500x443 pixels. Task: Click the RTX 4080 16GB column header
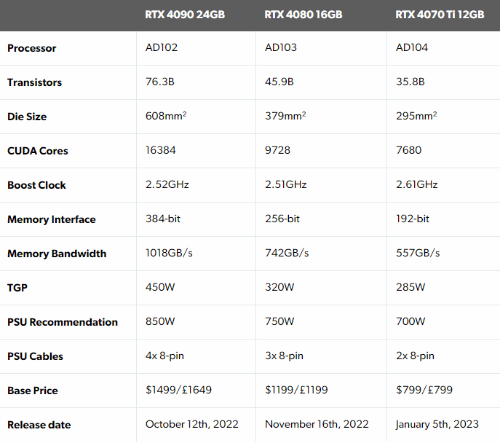pos(303,15)
